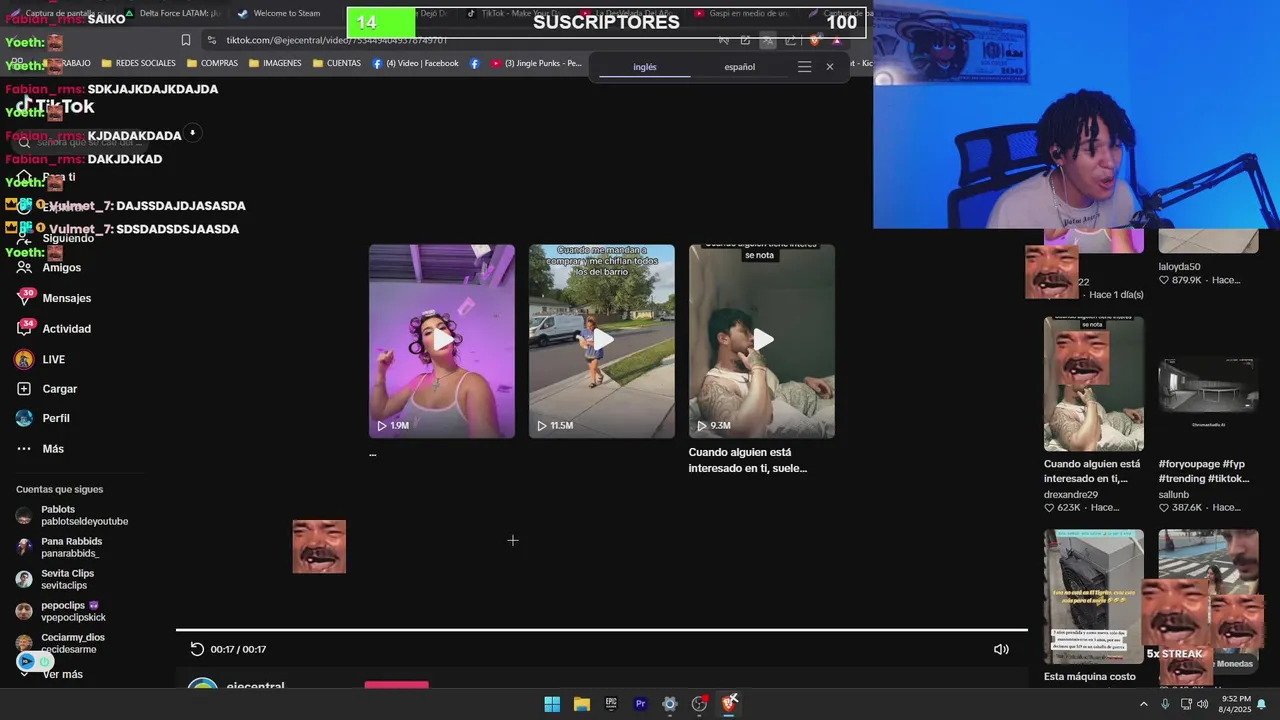The image size is (1280, 720).
Task: Open the REDES SOCIALES bookmark folder
Action: (x=138, y=63)
